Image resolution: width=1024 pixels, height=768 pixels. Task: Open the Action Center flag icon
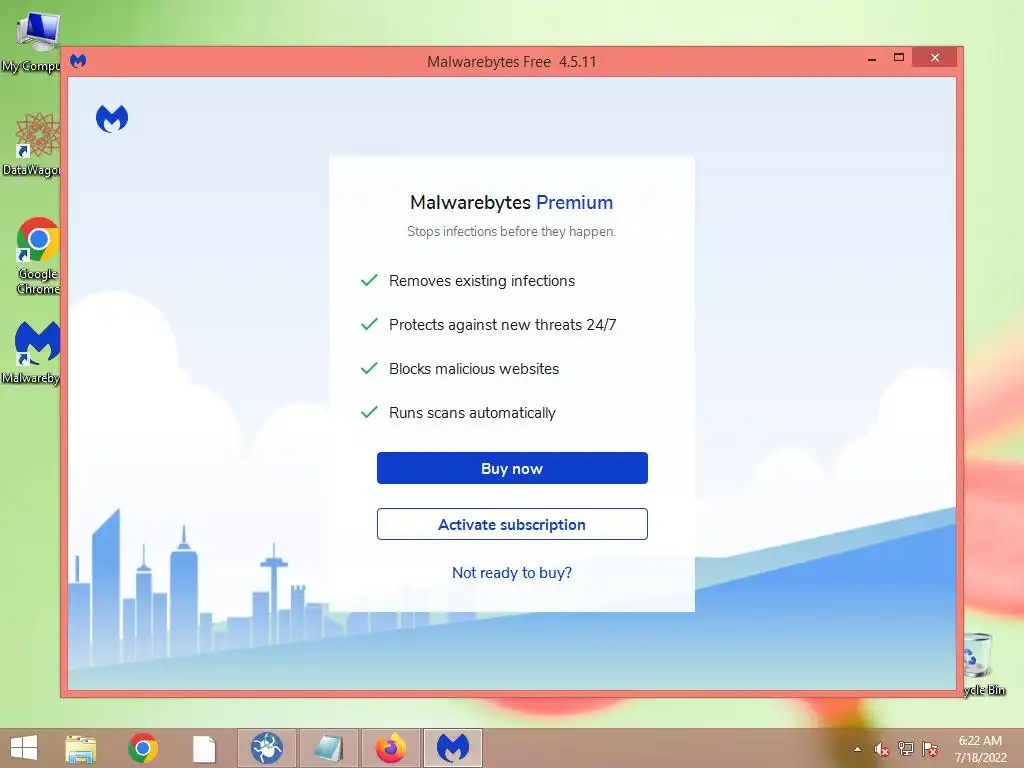(x=930, y=749)
